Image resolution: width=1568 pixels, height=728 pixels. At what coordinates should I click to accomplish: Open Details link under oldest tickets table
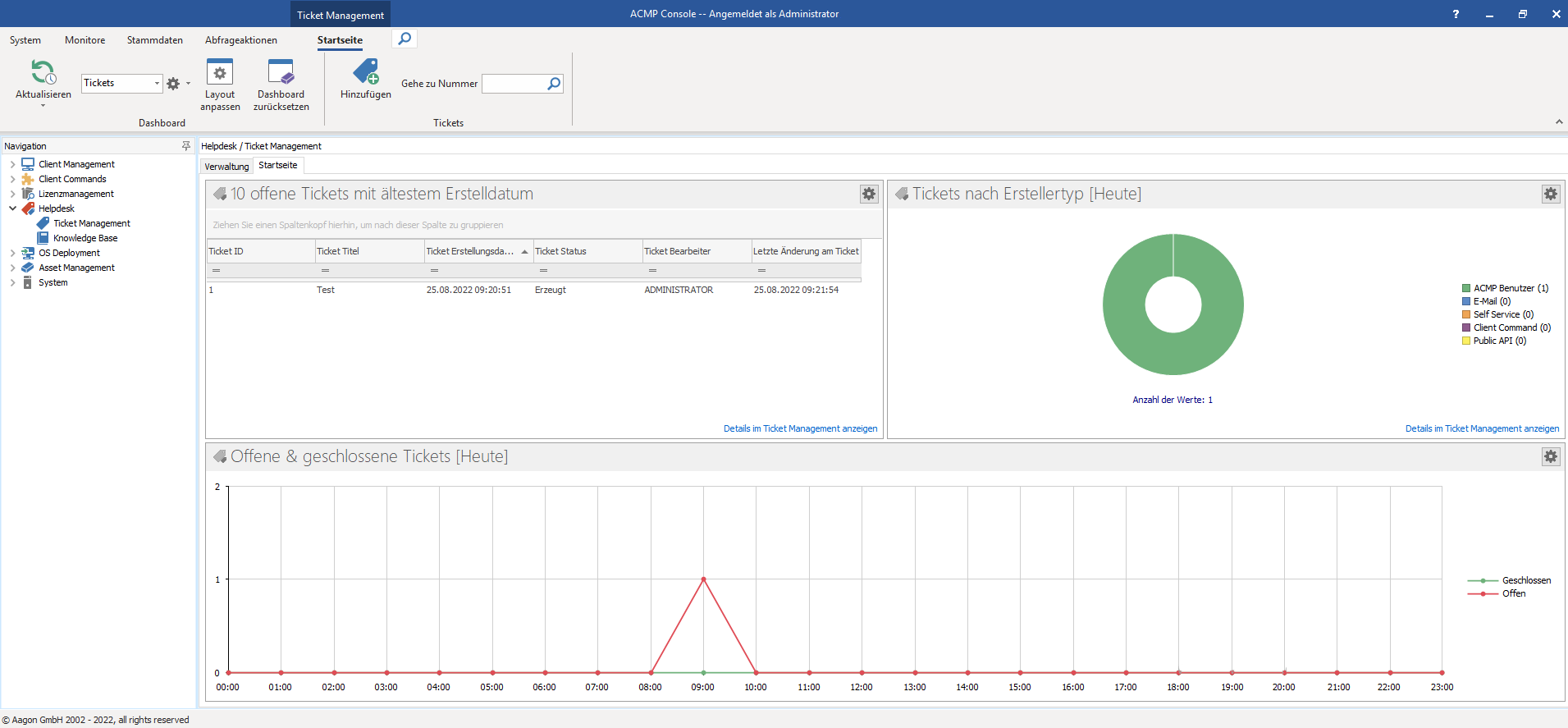[800, 428]
